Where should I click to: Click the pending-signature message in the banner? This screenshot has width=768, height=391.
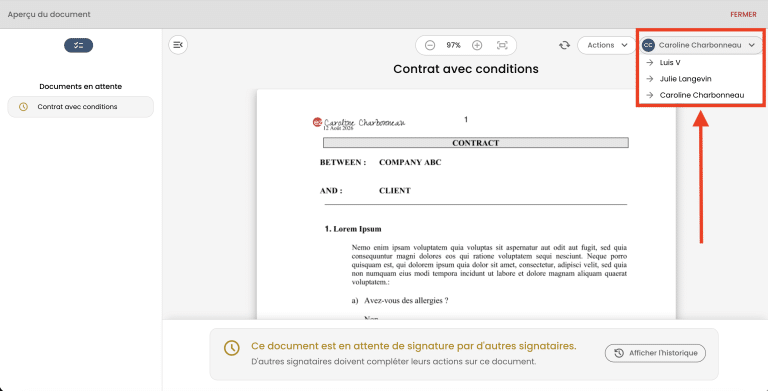pyautogui.click(x=413, y=346)
